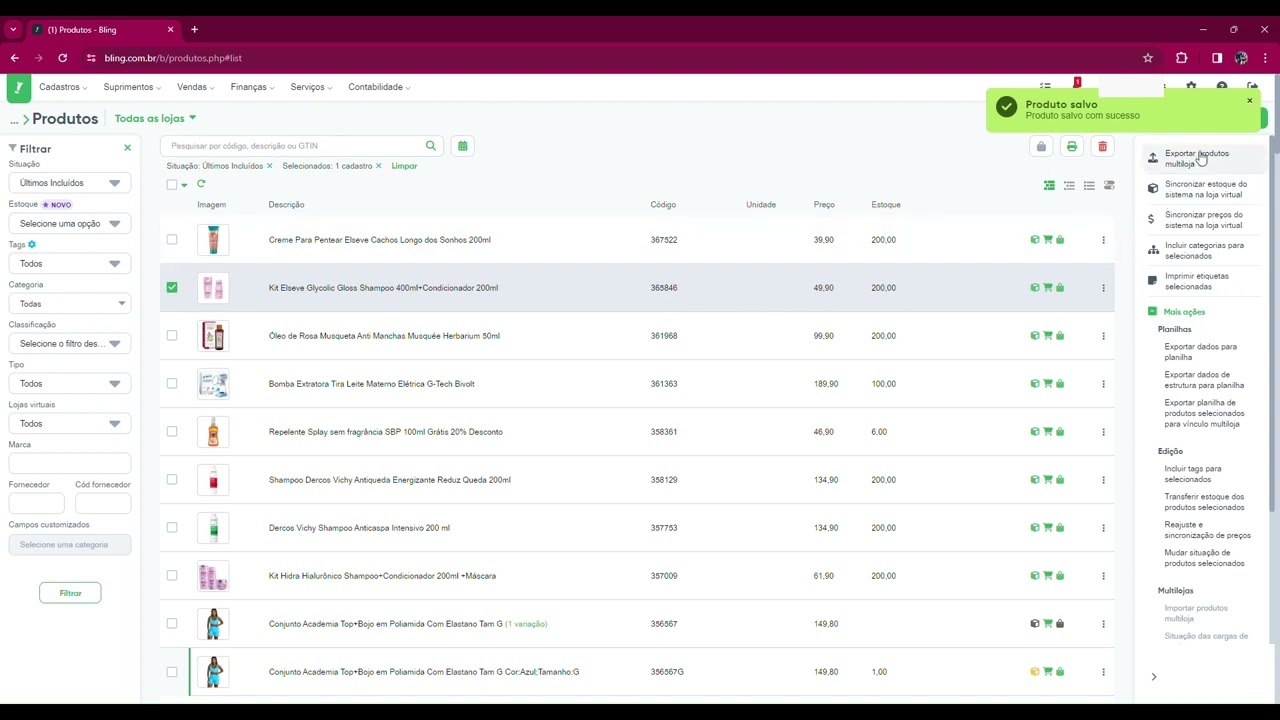
Task: Check the Creme Para Pentear Elseve row checkbox
Action: coord(172,240)
